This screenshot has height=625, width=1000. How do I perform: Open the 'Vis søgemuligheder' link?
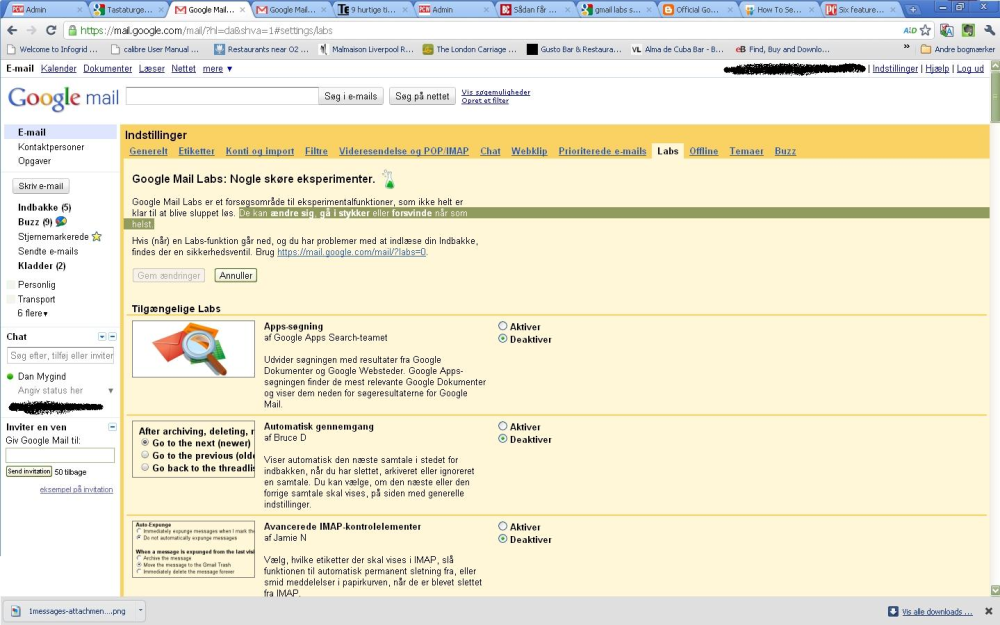coord(496,92)
